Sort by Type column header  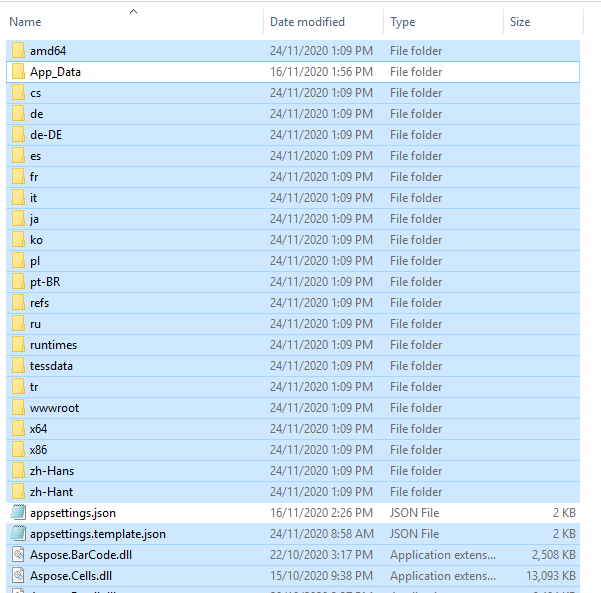(403, 22)
